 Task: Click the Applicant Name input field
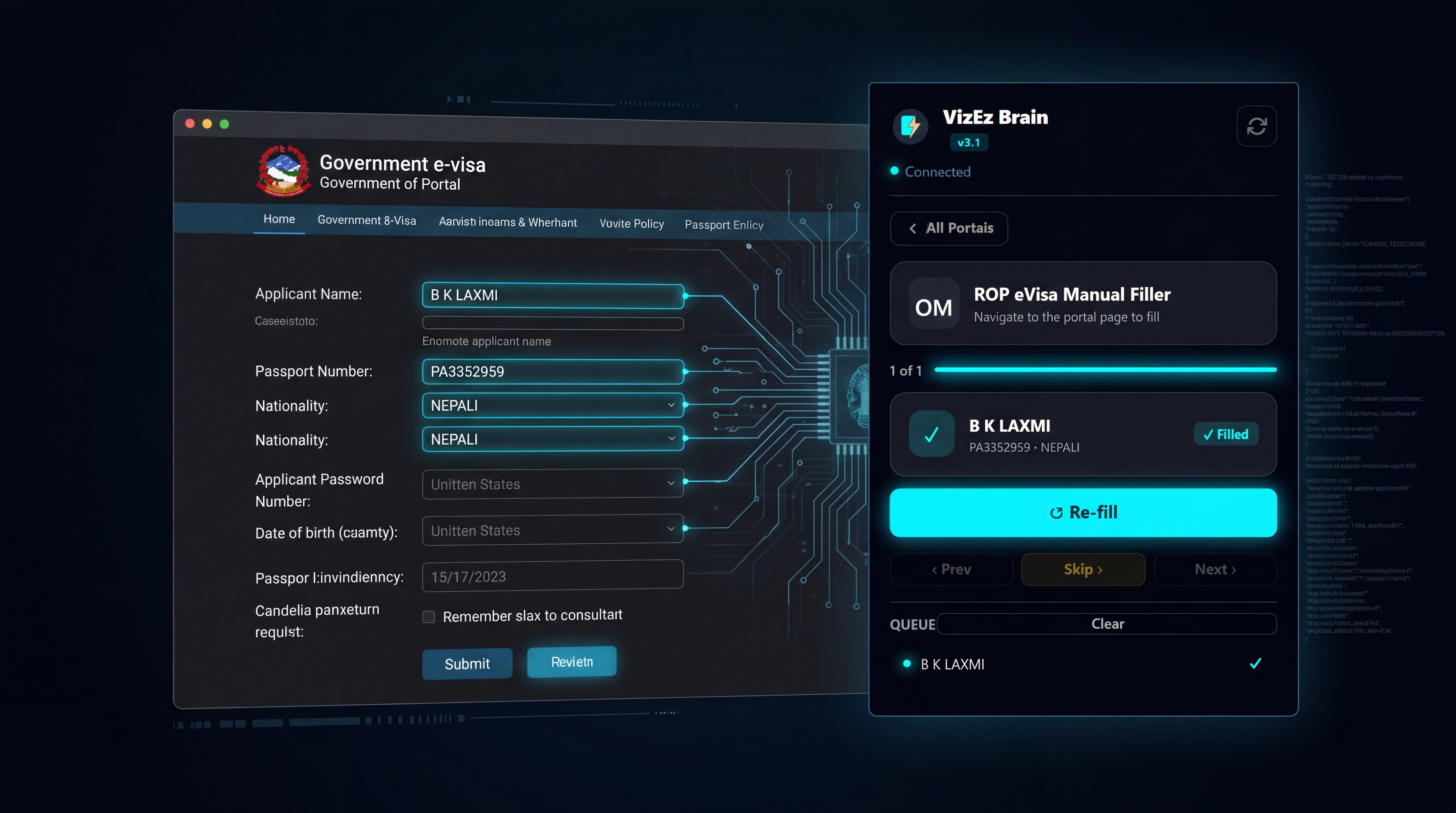[553, 296]
